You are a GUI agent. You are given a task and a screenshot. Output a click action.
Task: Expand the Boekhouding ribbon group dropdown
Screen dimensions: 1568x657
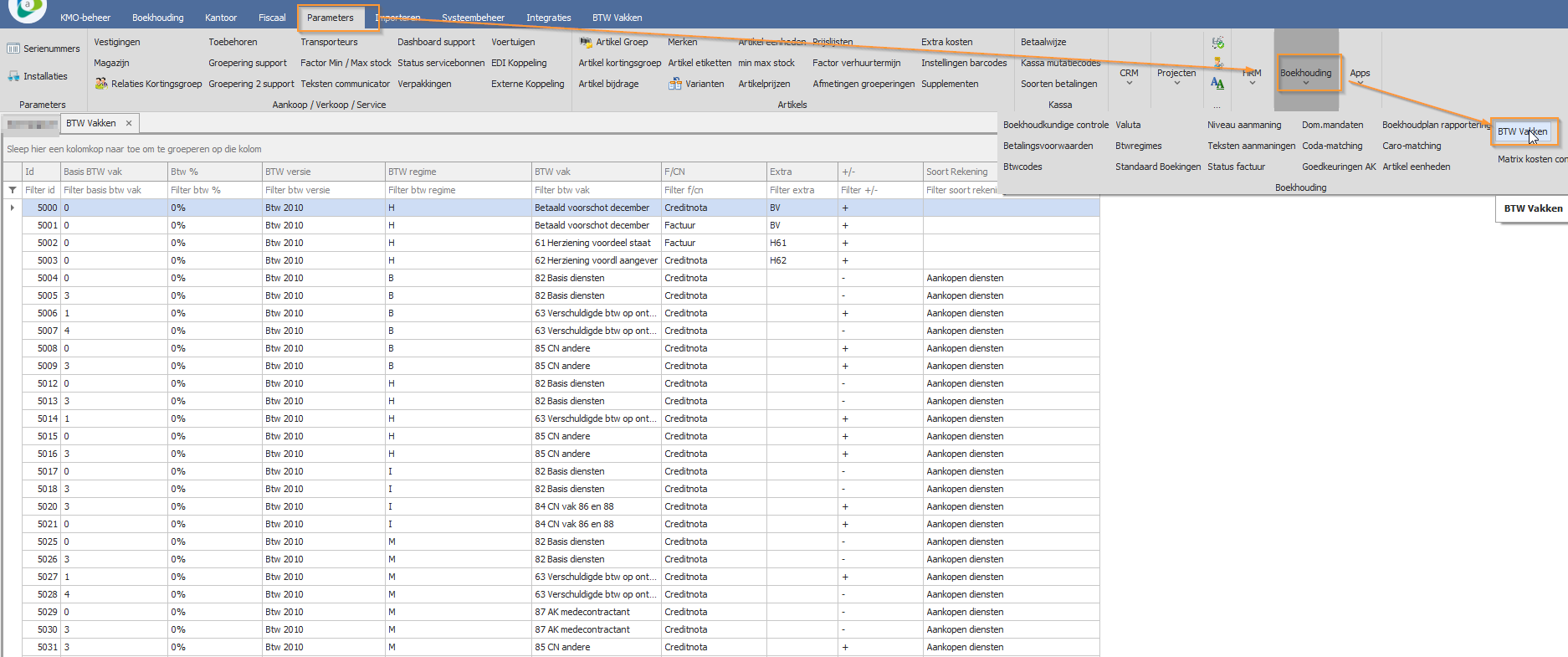1305,77
